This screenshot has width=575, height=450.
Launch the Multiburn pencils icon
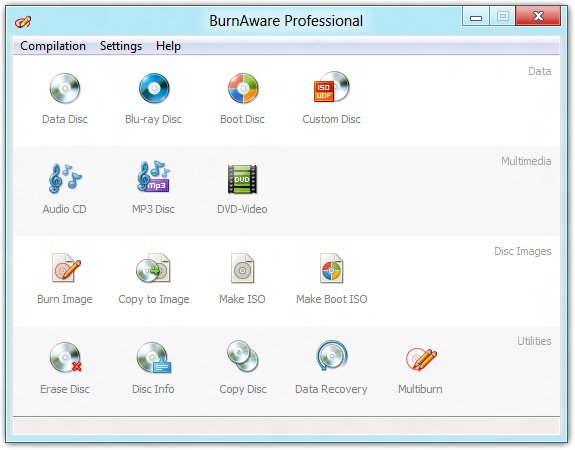pyautogui.click(x=421, y=359)
